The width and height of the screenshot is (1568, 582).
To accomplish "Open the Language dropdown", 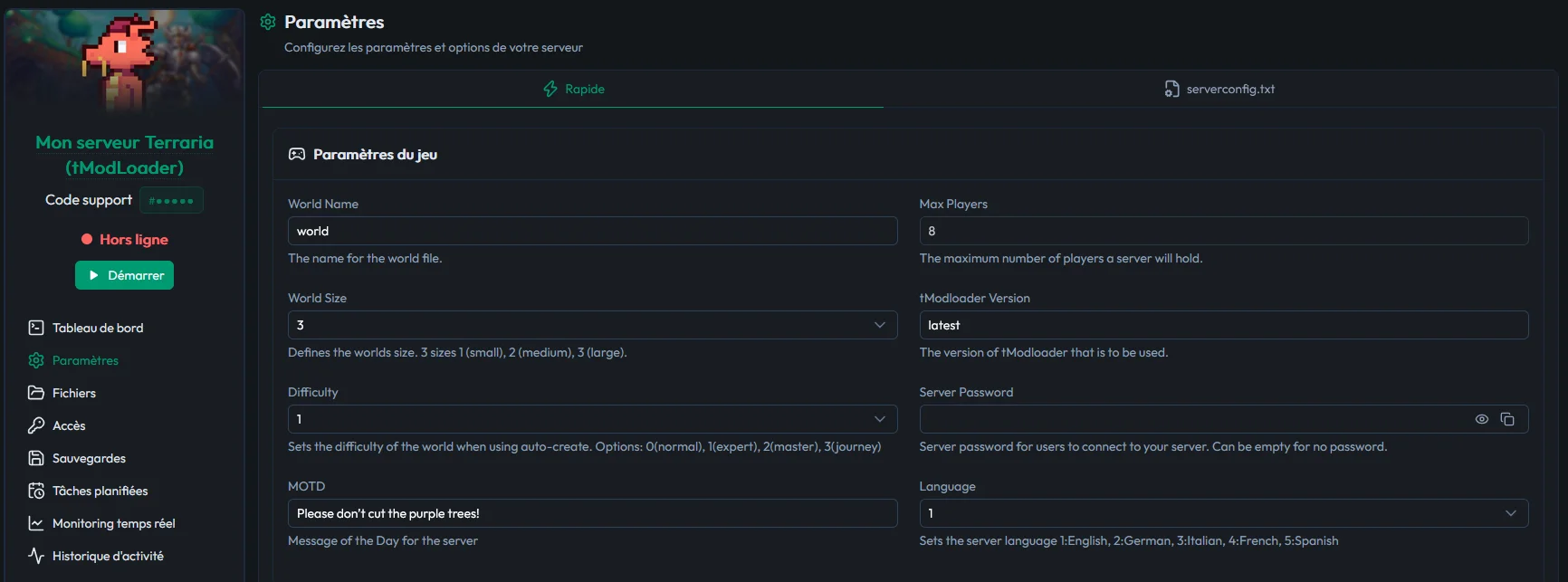I will pyautogui.click(x=1224, y=513).
